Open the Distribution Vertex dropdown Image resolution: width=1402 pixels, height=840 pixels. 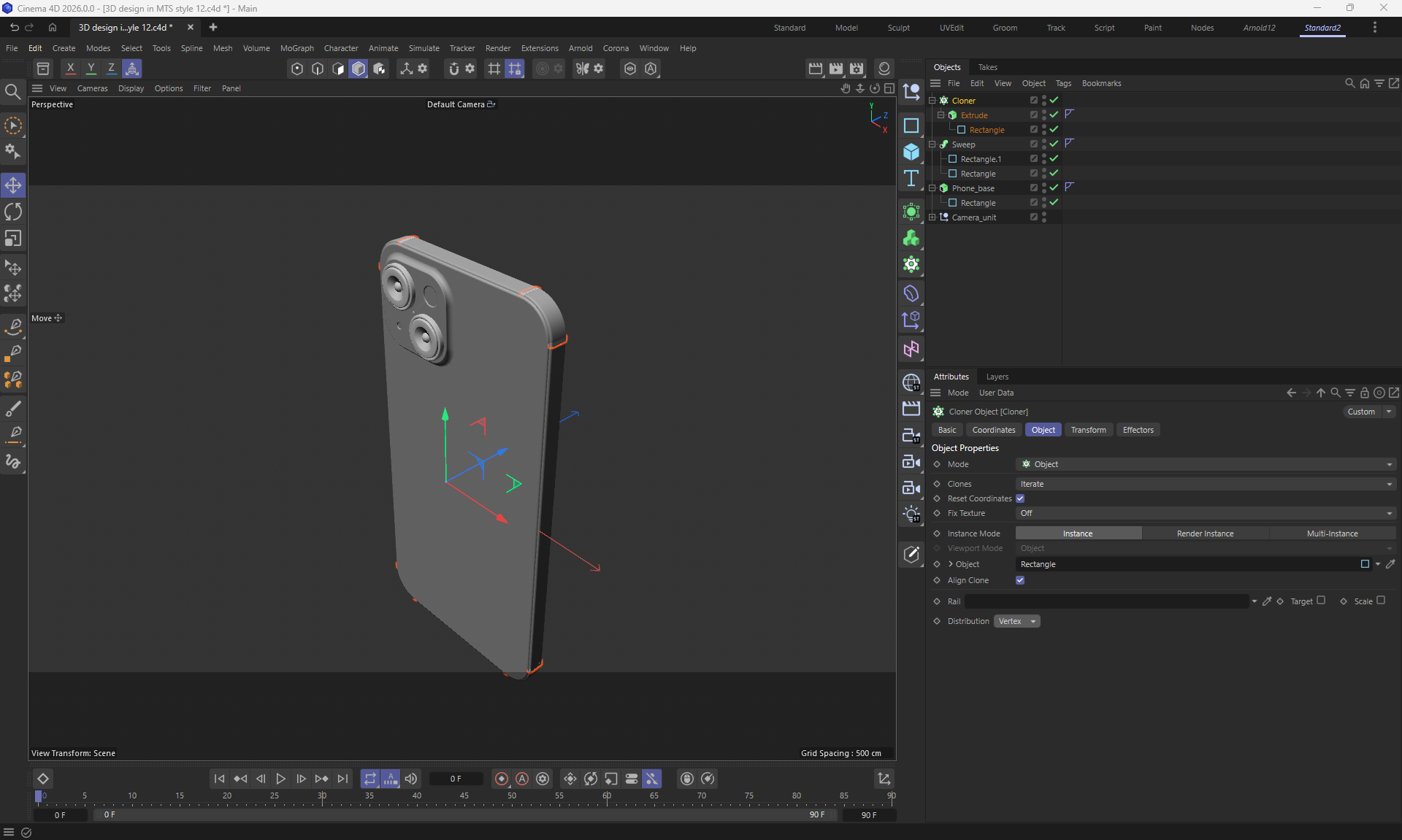1016,621
